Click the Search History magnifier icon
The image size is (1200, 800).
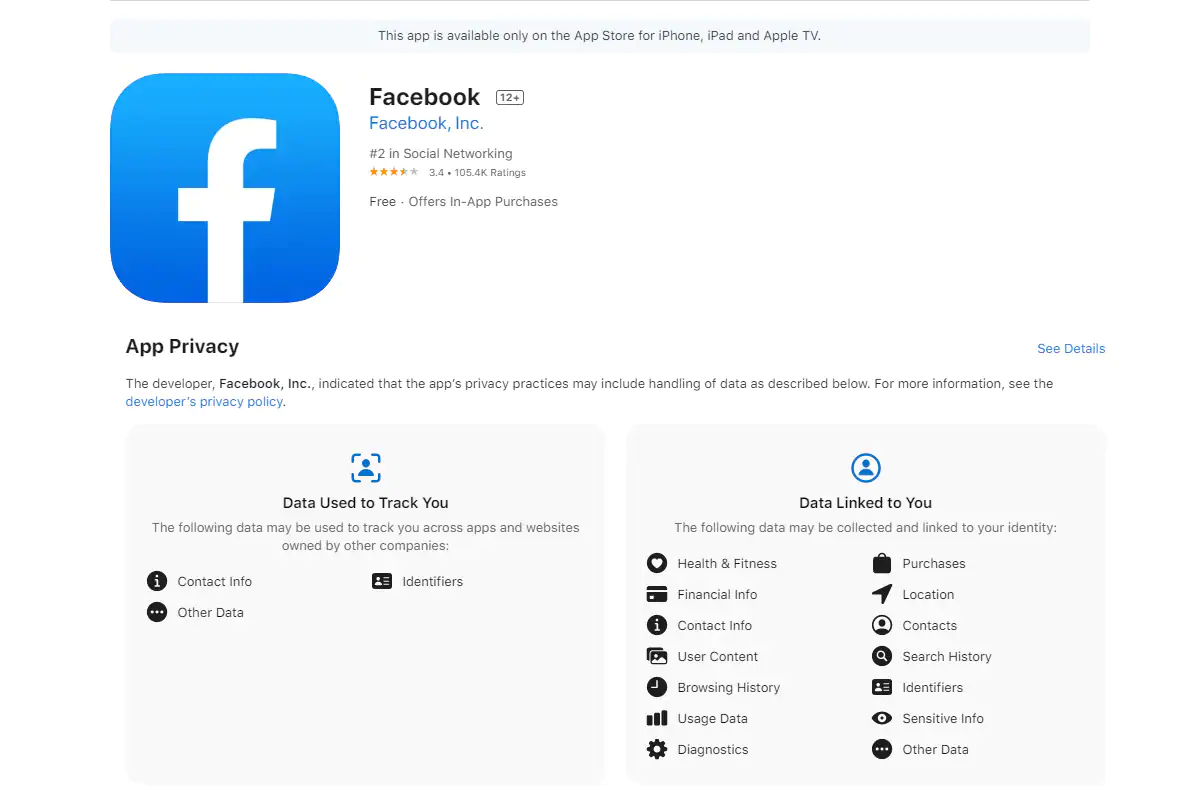click(882, 656)
